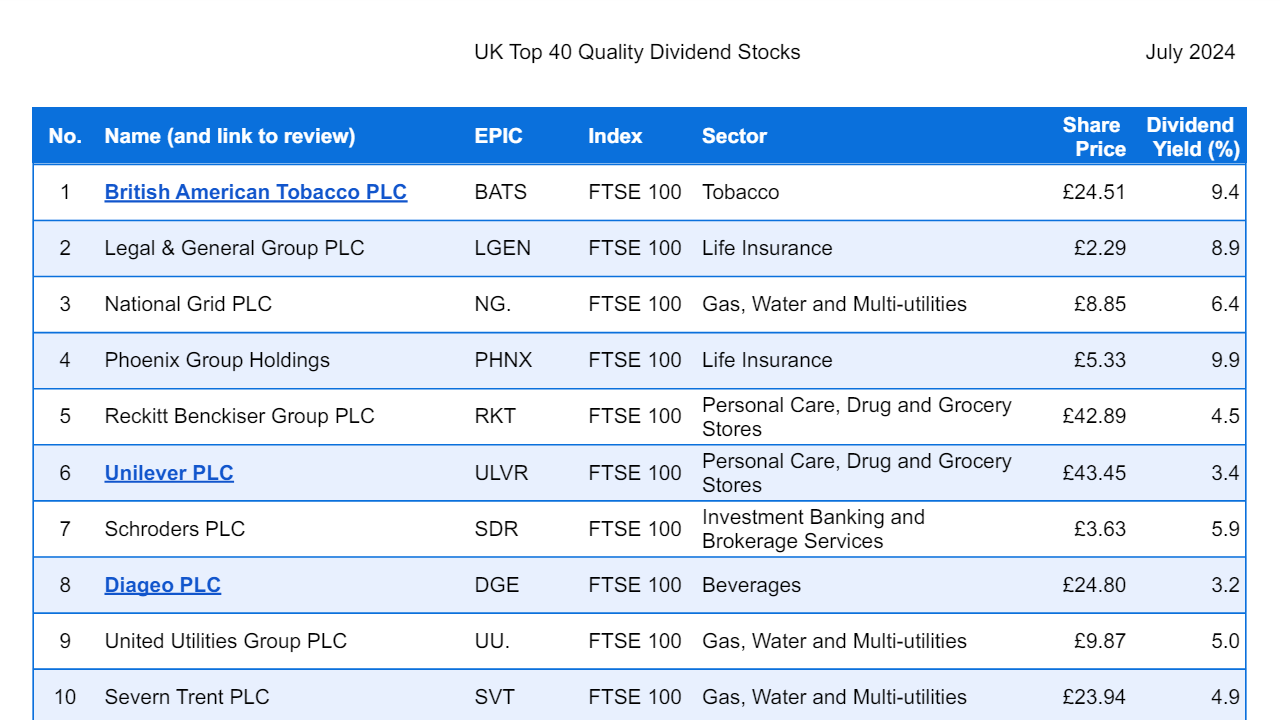Click the £24.51 share price
Screen dimensions: 1280x720
[1094, 192]
